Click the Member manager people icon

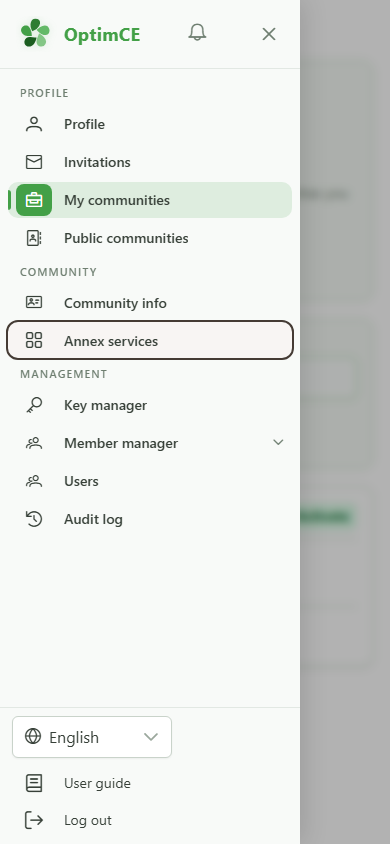[x=34, y=443]
